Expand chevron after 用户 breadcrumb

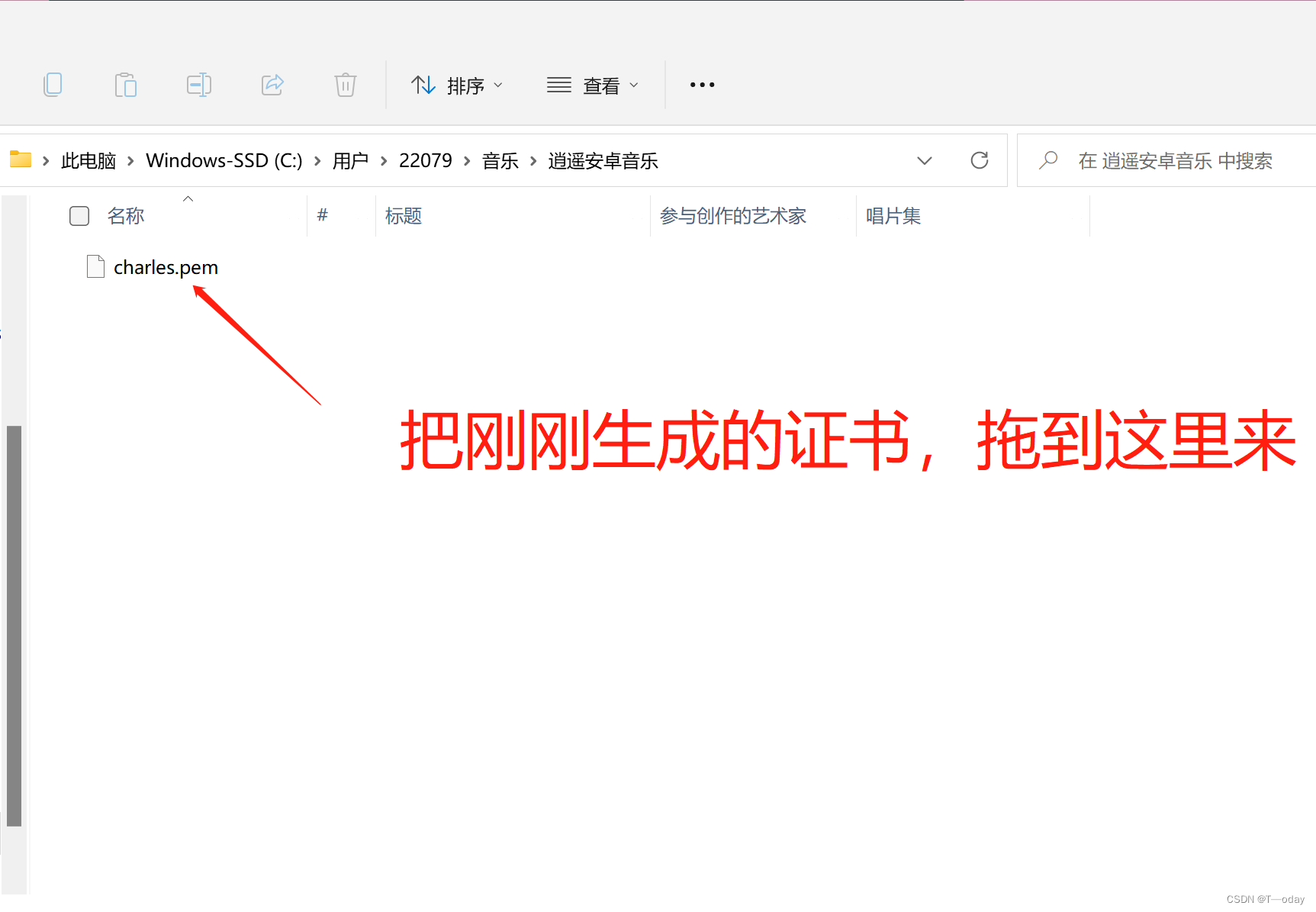click(x=384, y=161)
